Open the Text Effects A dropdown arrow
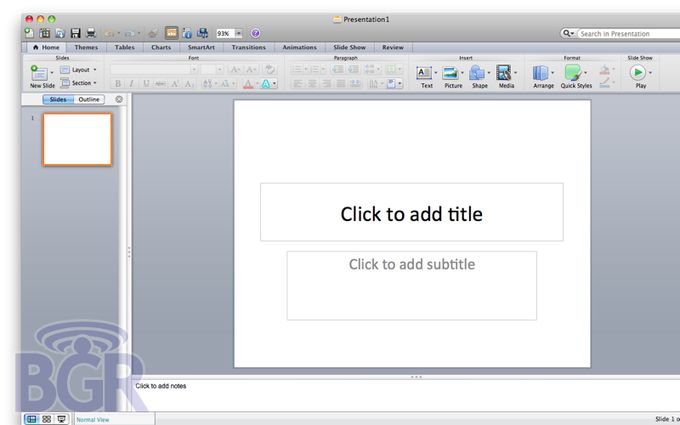The height and width of the screenshot is (425, 680). pos(275,84)
